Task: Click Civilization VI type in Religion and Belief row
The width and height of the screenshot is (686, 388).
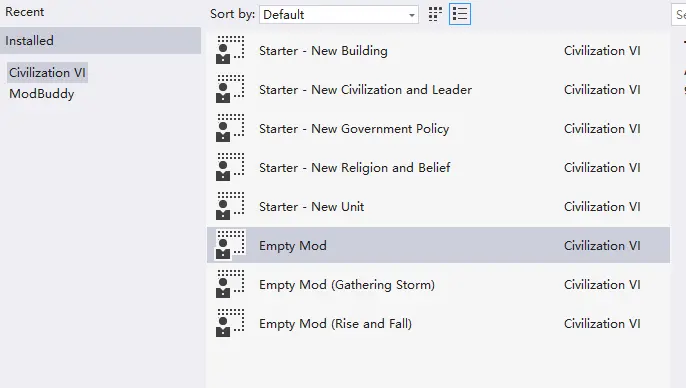Action: point(602,168)
